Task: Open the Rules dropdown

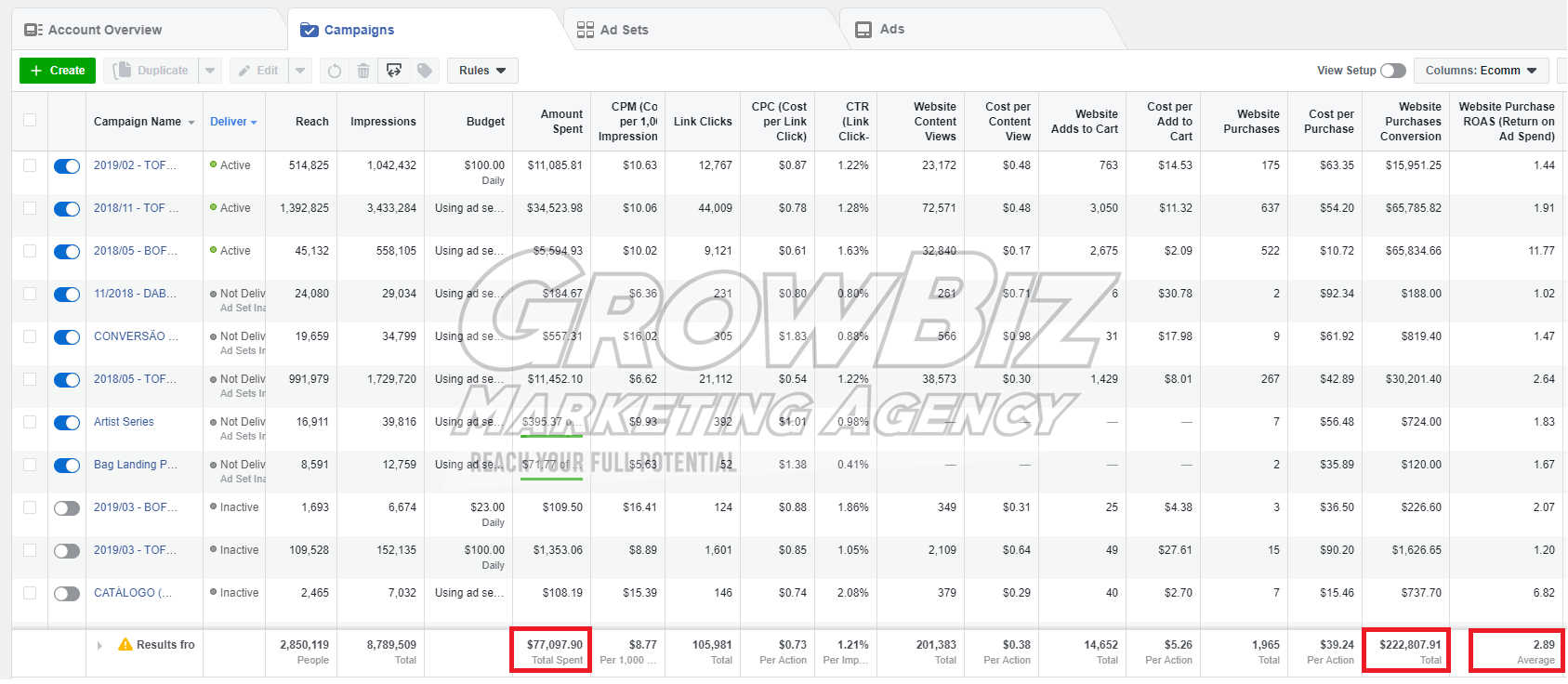Action: 482,71
